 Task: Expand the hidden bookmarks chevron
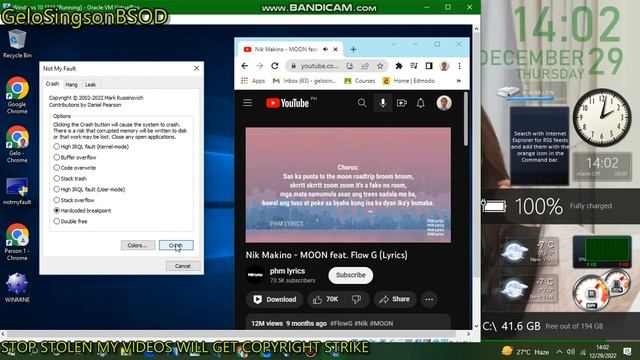pos(459,81)
